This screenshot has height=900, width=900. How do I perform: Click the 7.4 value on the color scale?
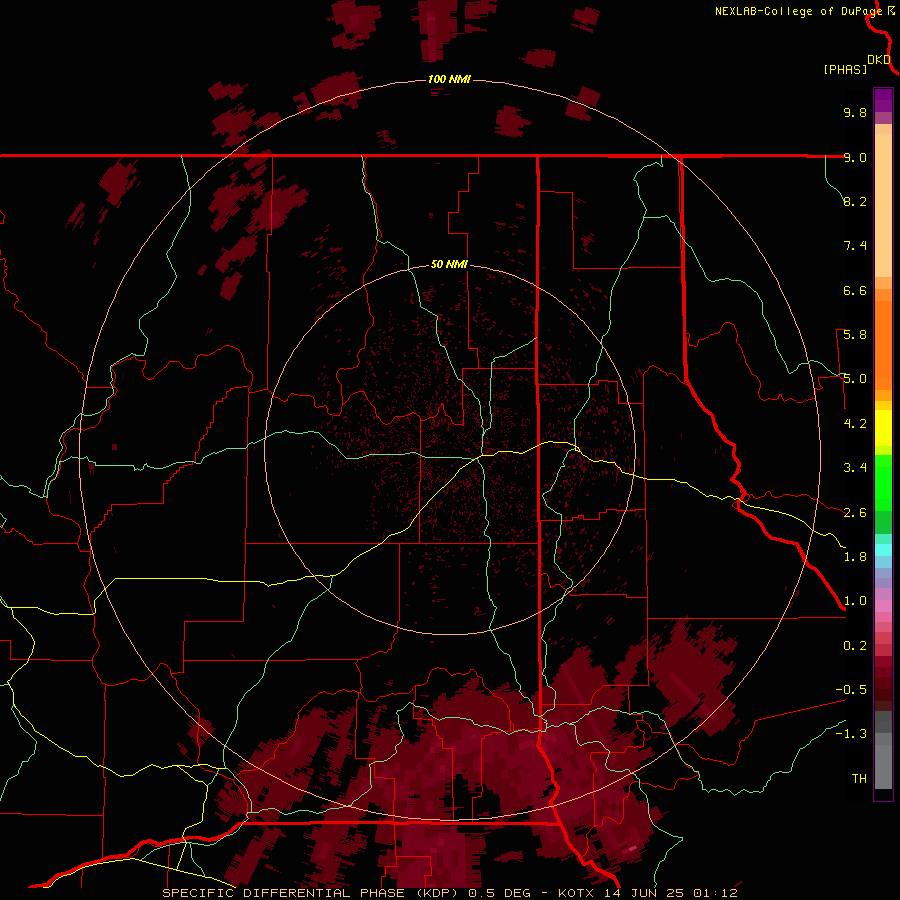[x=855, y=246]
